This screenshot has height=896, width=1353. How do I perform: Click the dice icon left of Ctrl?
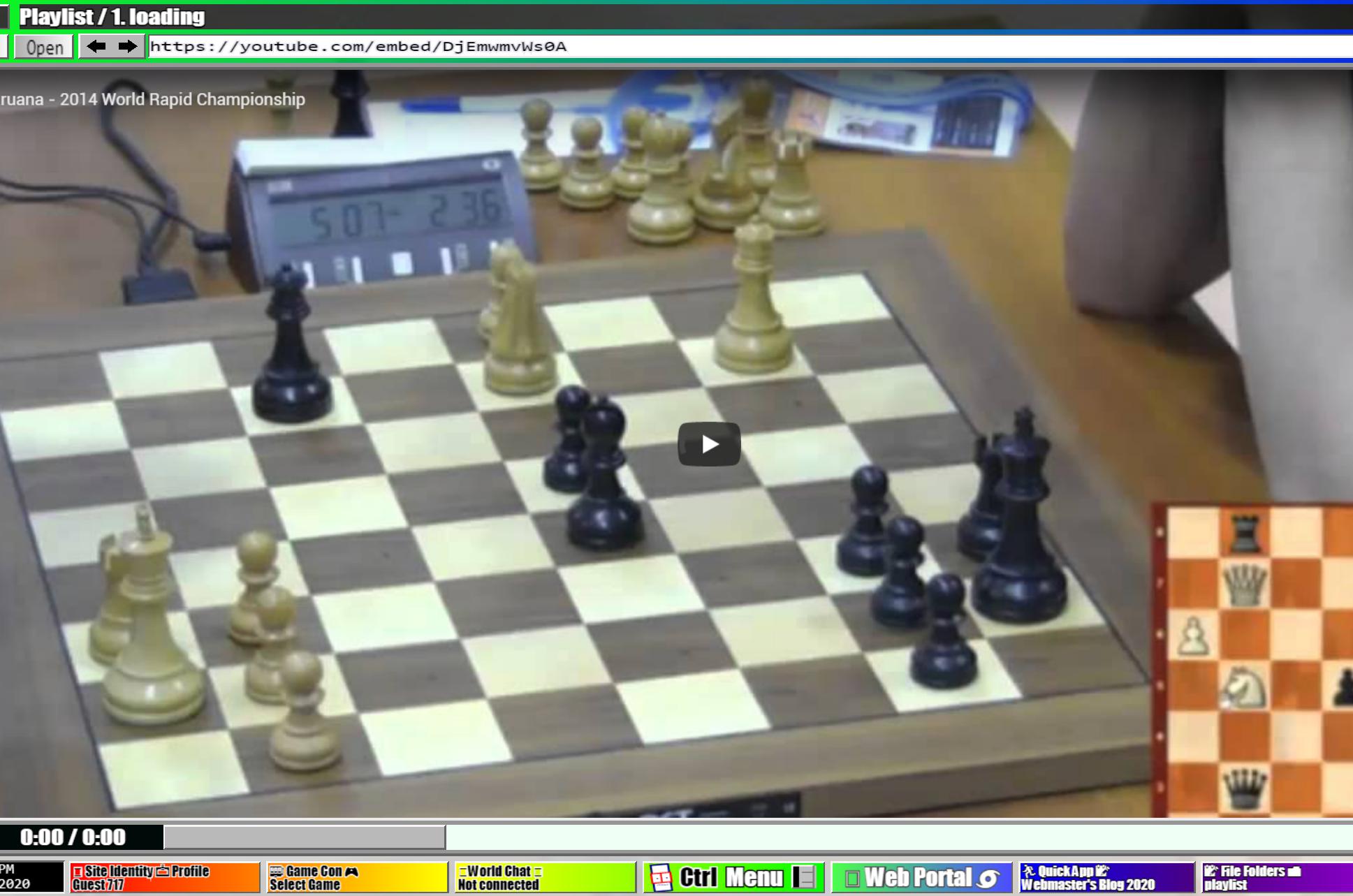point(661,878)
